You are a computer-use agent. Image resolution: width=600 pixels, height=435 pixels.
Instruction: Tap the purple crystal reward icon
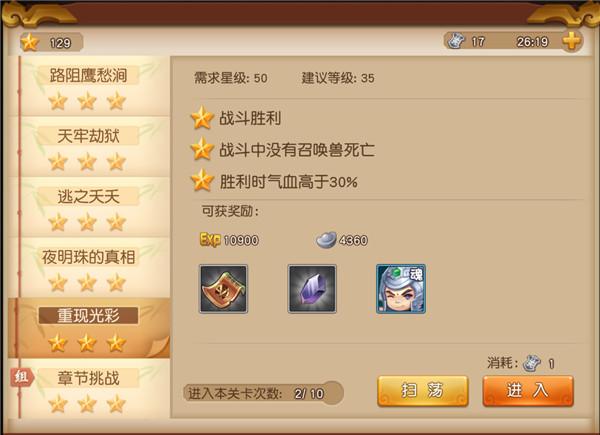pyautogui.click(x=312, y=289)
